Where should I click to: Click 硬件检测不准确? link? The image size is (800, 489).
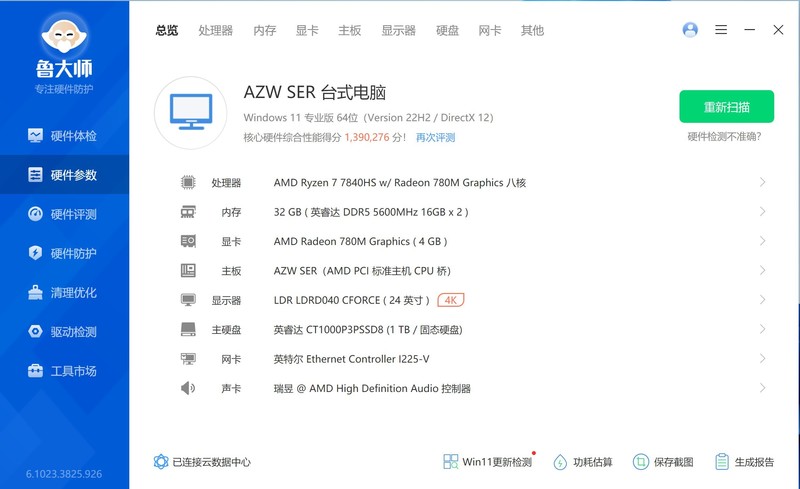tap(724, 136)
